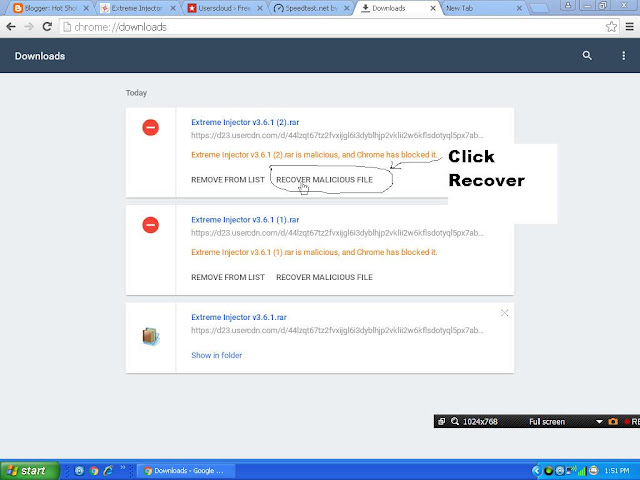Click the green circle tray icon
This screenshot has width=640, height=480.
click(549, 471)
